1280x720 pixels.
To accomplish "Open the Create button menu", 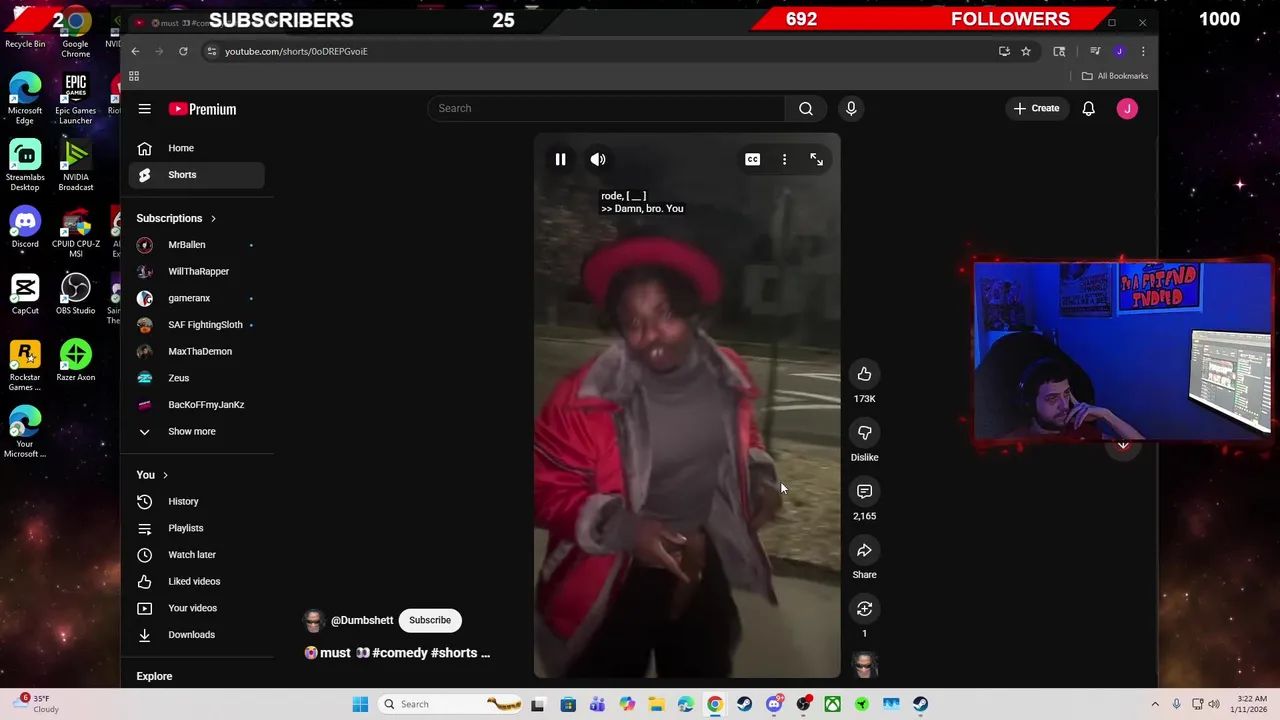I will [1036, 108].
